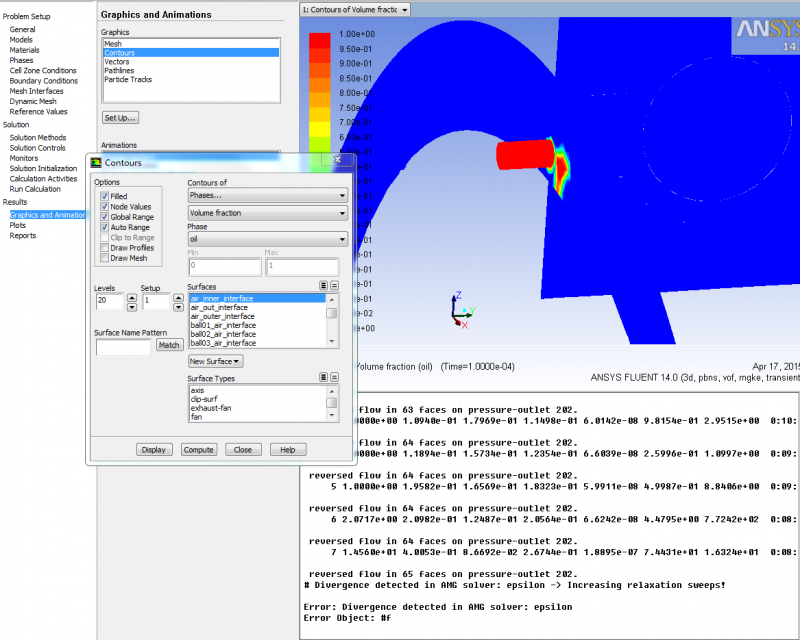Select all icon above Surface Types list
Viewport: 800px width, 640px height.
(x=323, y=377)
